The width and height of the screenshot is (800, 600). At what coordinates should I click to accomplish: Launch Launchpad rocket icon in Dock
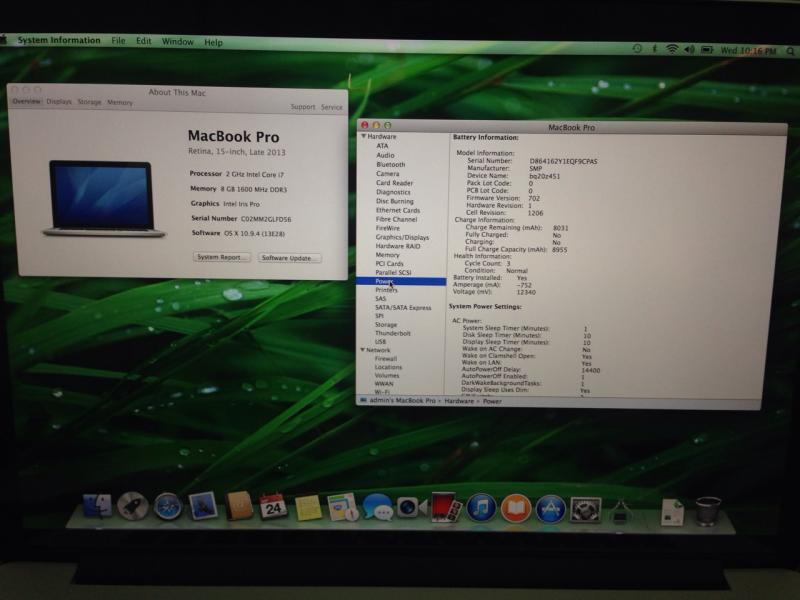pyautogui.click(x=133, y=507)
